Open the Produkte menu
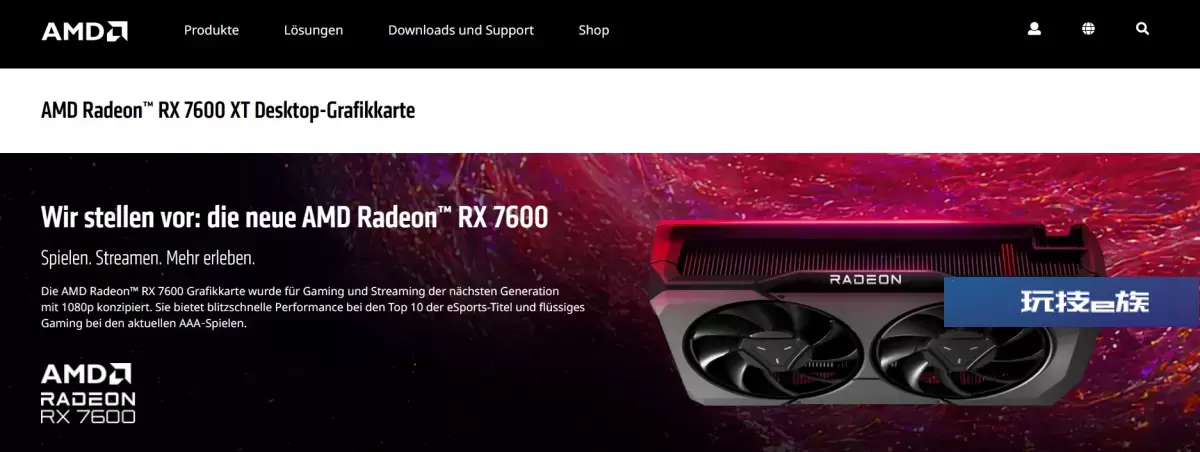This screenshot has height=452, width=1200. click(x=211, y=30)
